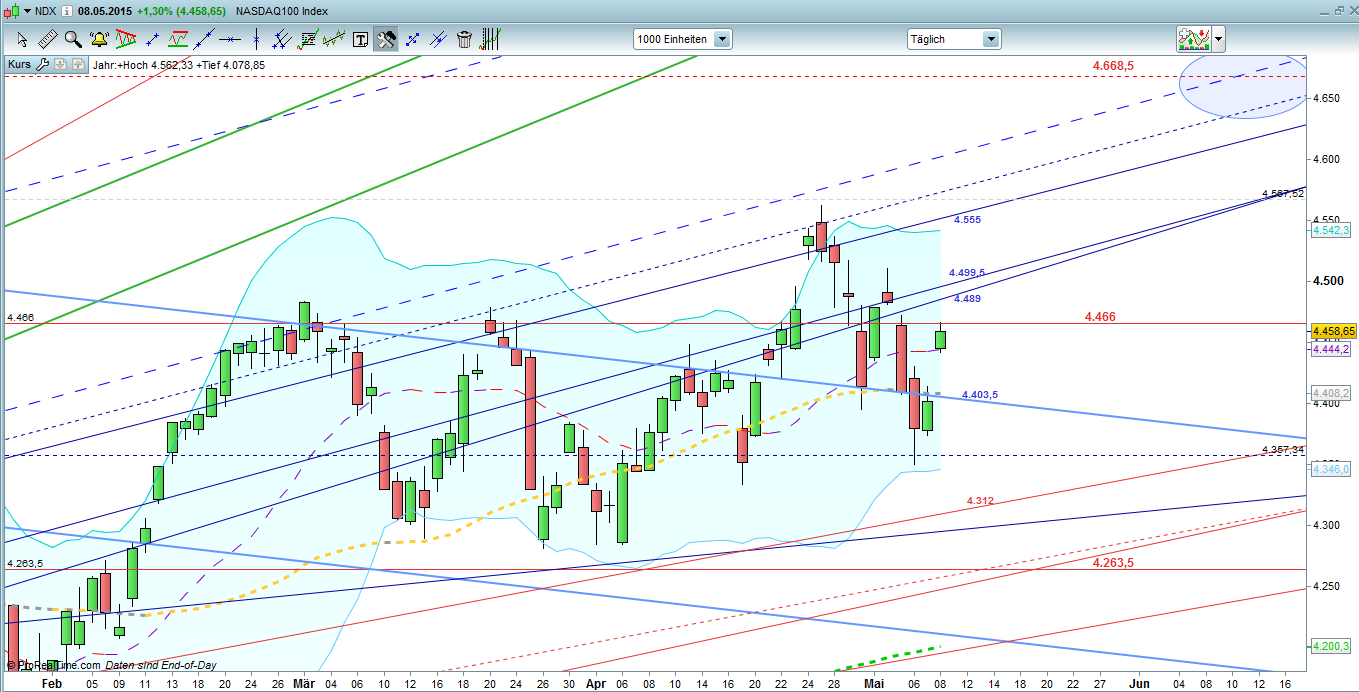
Task: Click the red 4.312 trendline label
Action: click(980, 500)
